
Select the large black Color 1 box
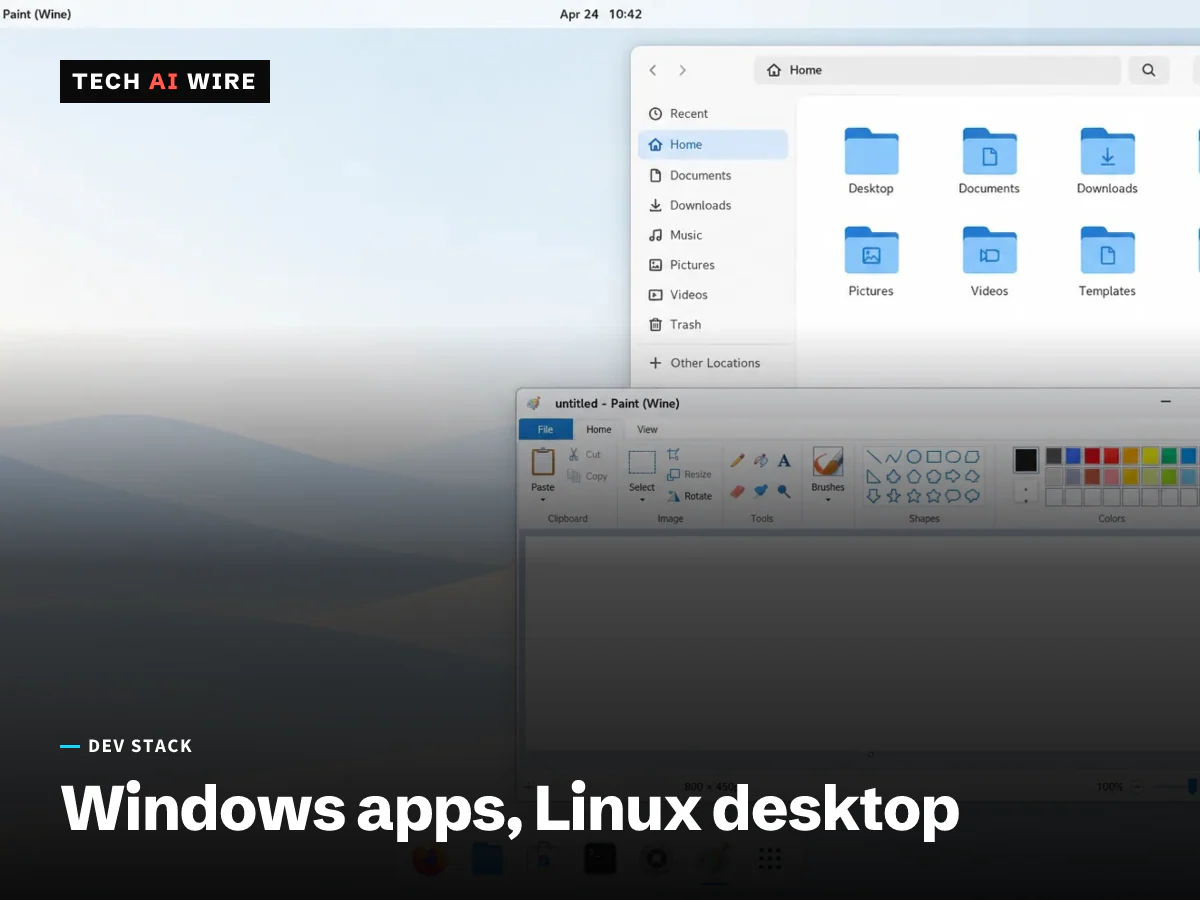[1026, 460]
